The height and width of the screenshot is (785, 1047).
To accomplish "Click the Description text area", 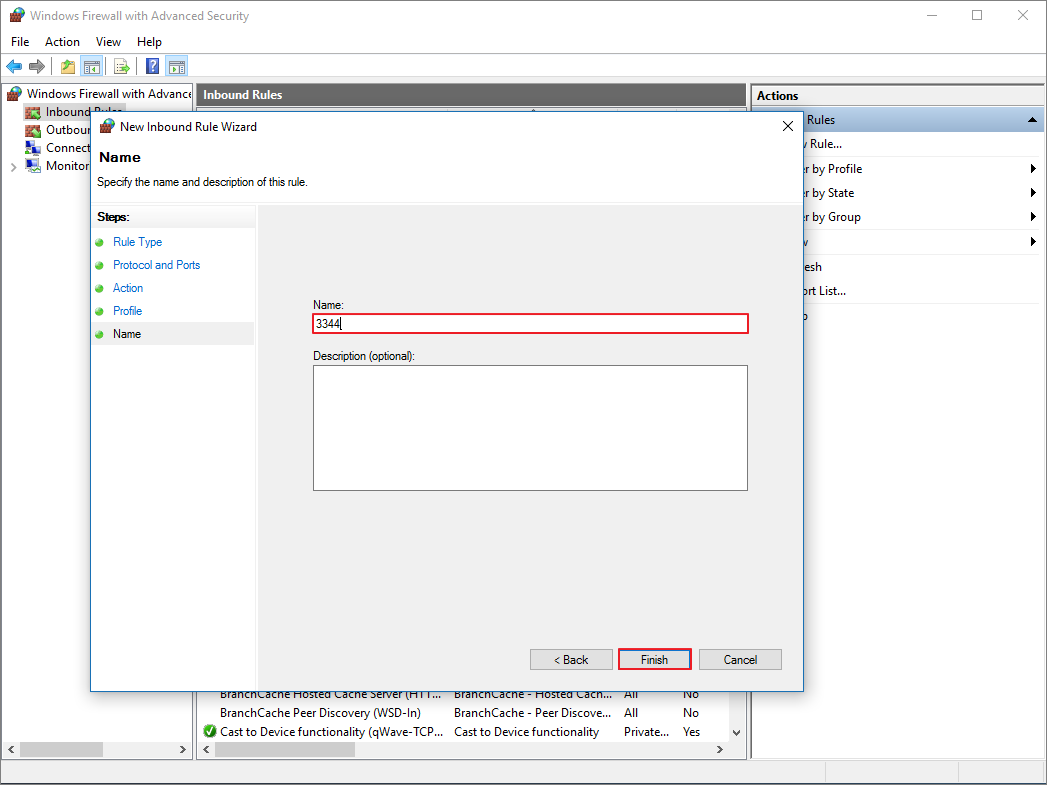I will click(x=530, y=428).
